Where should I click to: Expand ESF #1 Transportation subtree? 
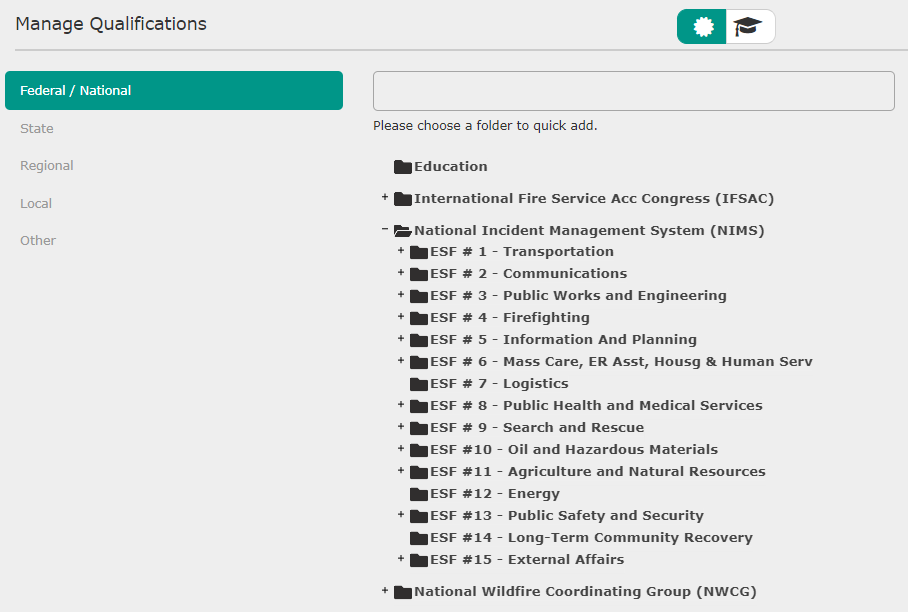pyautogui.click(x=401, y=251)
